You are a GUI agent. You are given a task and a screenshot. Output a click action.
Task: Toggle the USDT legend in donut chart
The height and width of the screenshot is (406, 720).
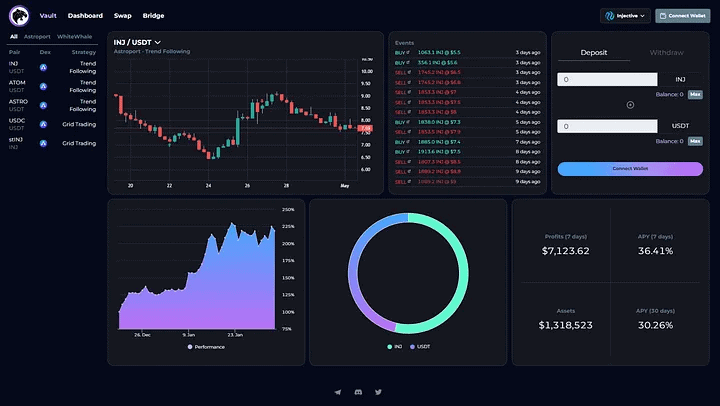pos(420,347)
